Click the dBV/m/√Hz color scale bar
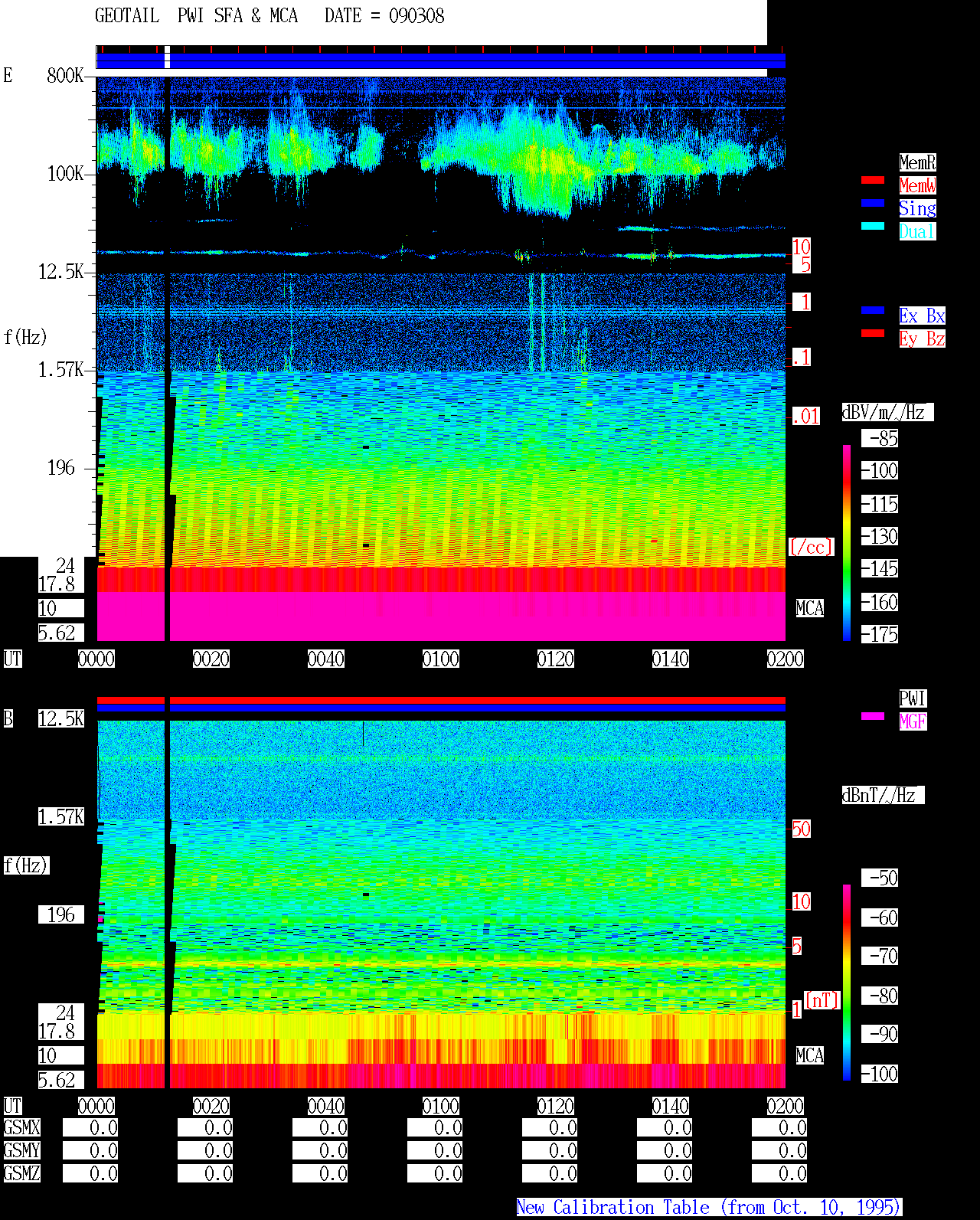 click(x=847, y=542)
